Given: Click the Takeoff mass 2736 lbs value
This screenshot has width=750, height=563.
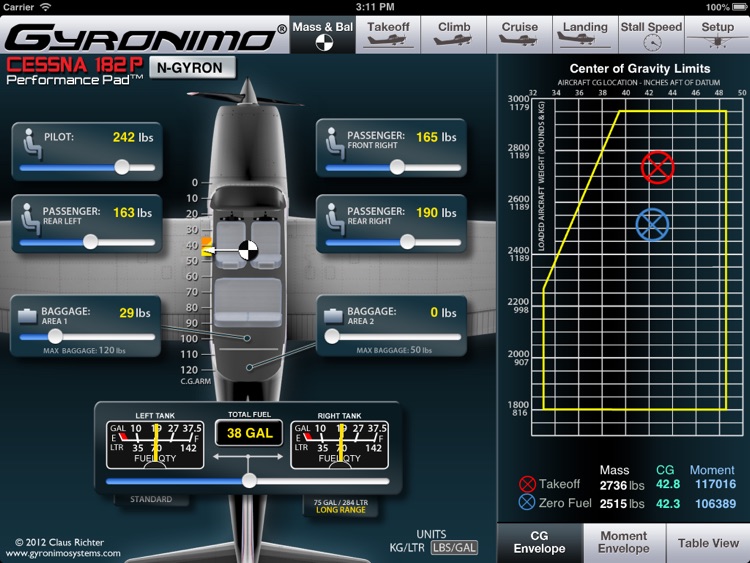Looking at the screenshot, I should (622, 486).
